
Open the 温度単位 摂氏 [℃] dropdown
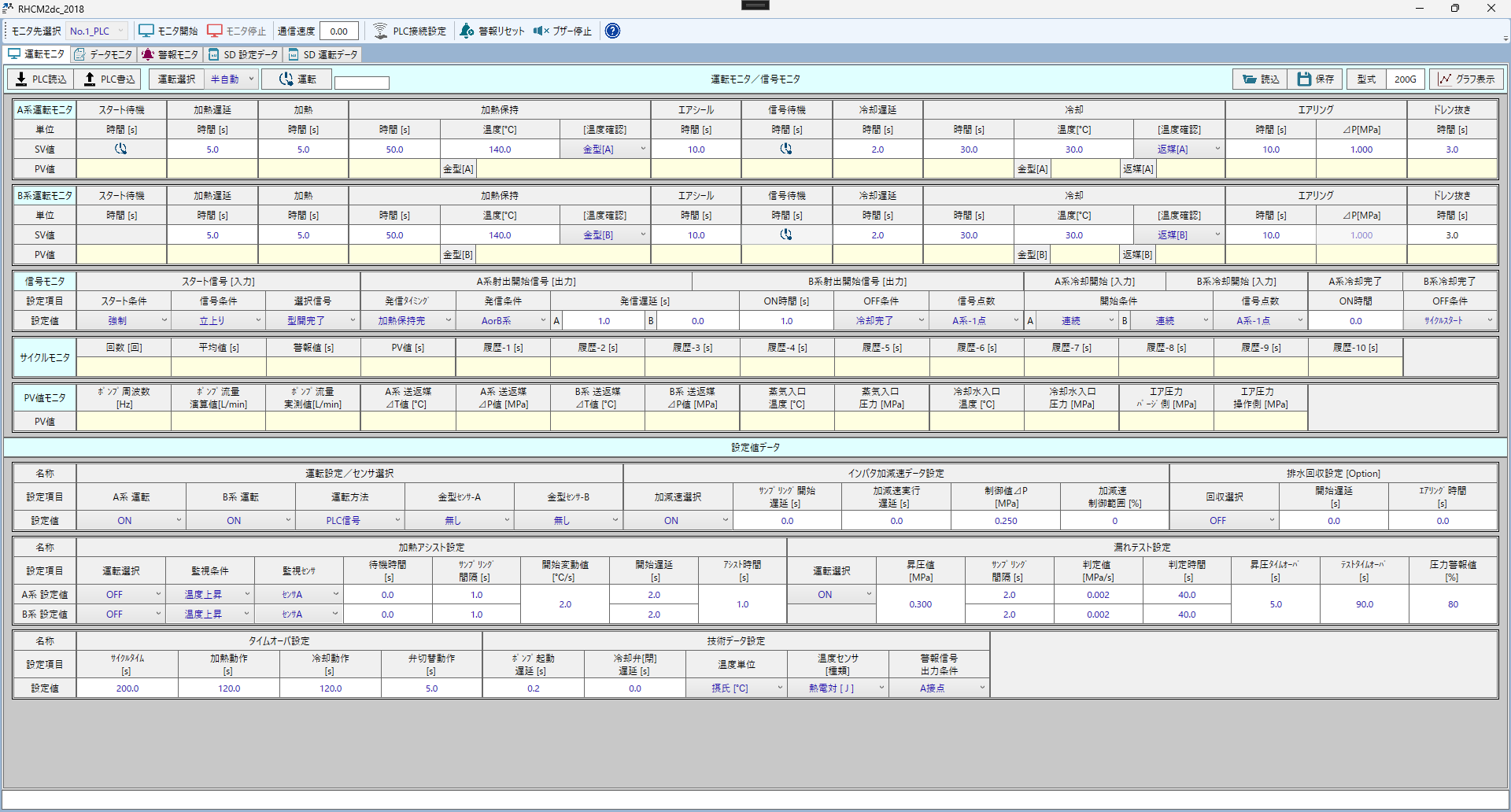coord(737,688)
